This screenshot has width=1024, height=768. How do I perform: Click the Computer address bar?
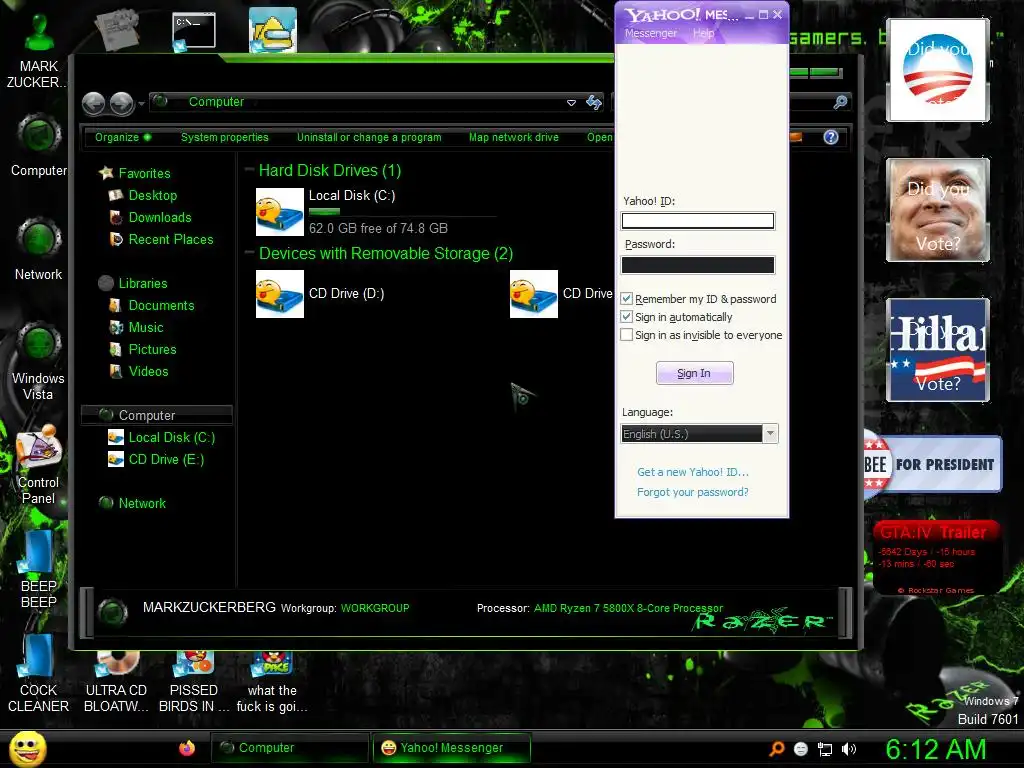coord(366,102)
